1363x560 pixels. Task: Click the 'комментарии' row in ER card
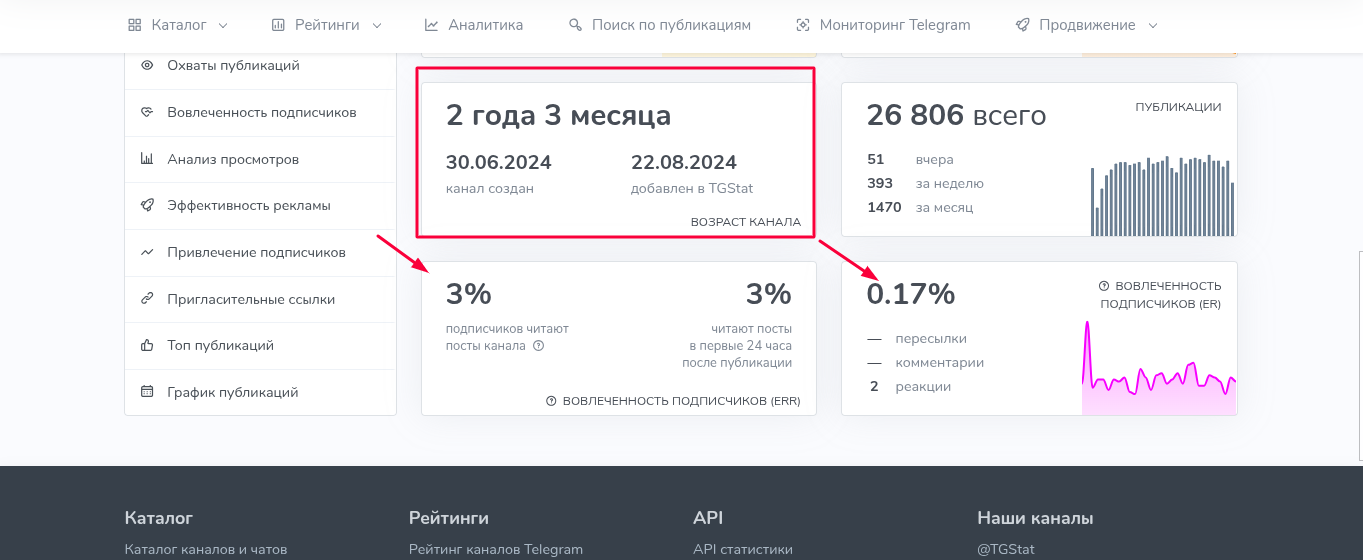[x=926, y=362]
